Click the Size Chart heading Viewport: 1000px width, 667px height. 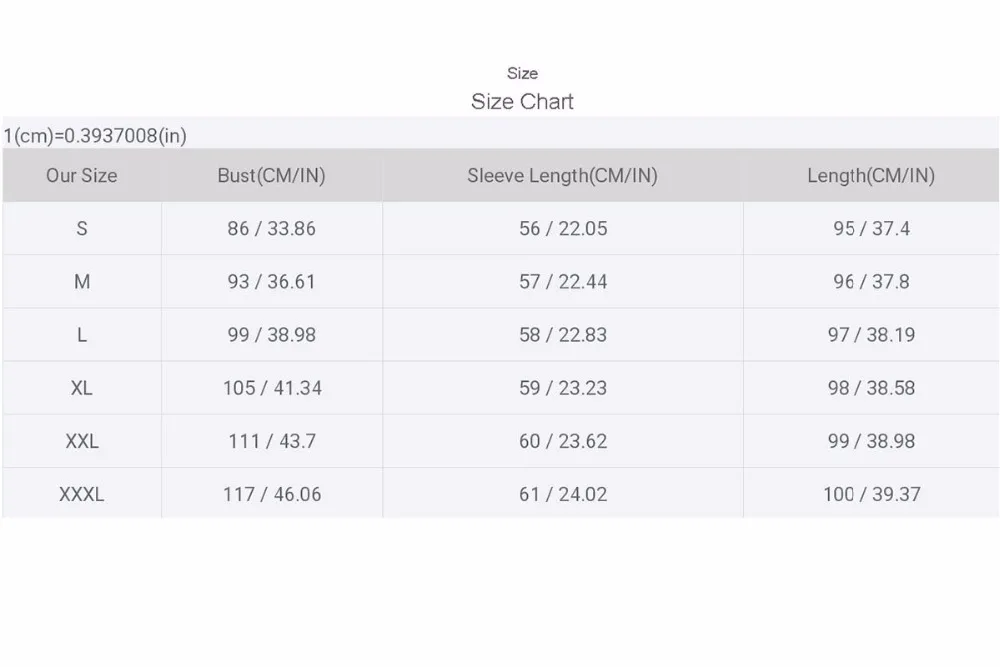coord(522,101)
